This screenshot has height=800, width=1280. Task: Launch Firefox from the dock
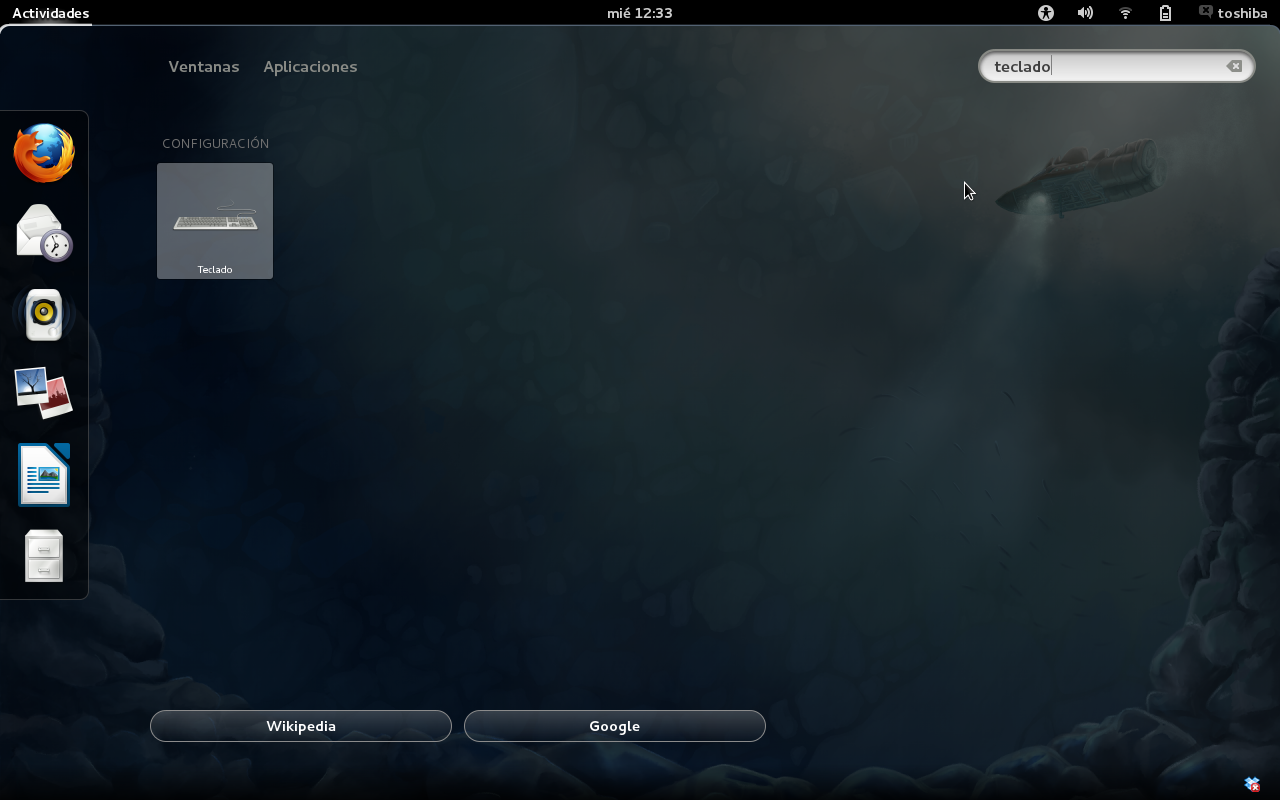click(43, 154)
